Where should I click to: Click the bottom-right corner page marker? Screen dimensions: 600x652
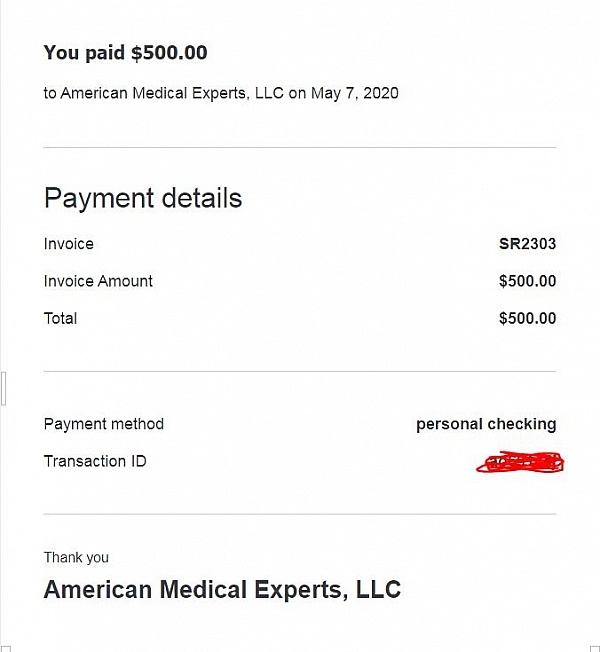(595, 649)
